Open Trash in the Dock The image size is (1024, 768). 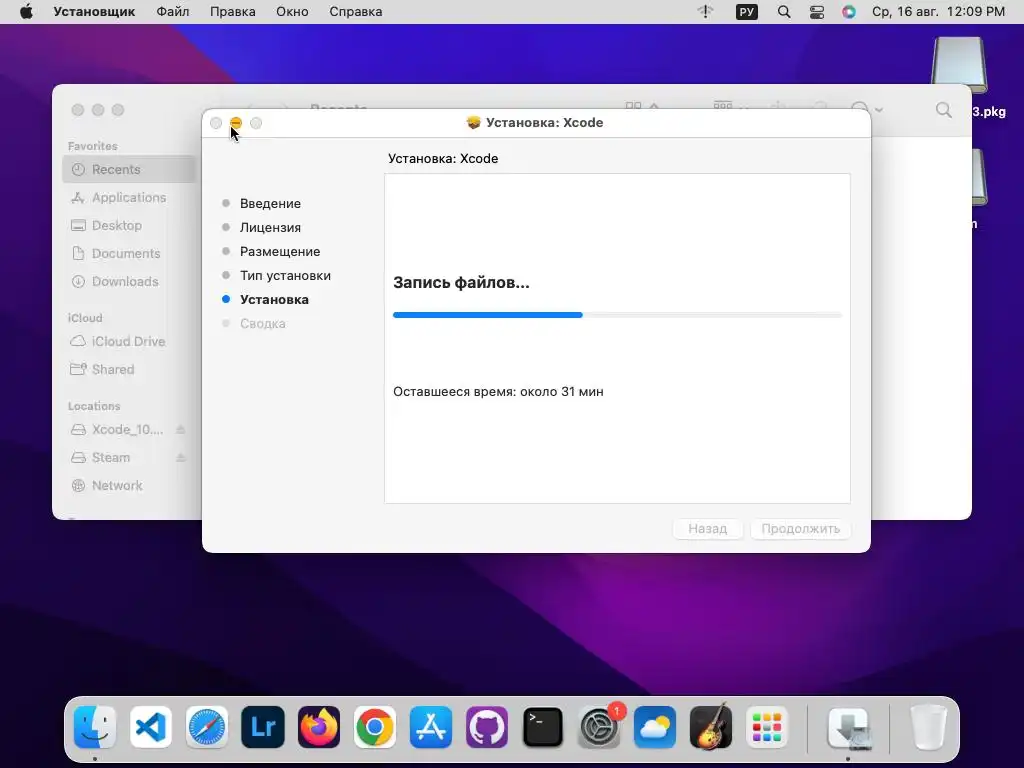point(928,727)
